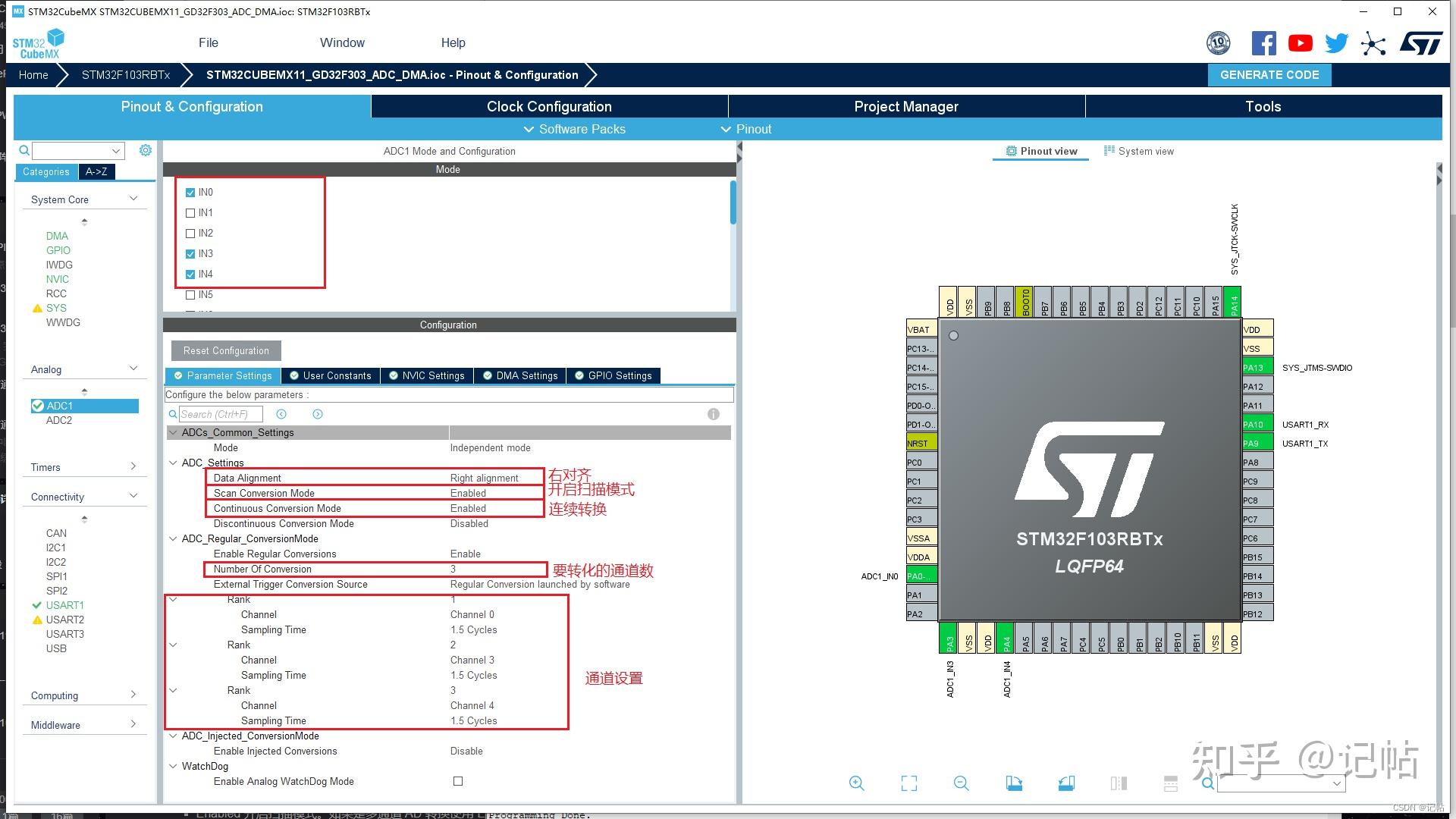Click the Mode list vertical scrollbar
Viewport: 1456px width, 819px height.
click(733, 202)
